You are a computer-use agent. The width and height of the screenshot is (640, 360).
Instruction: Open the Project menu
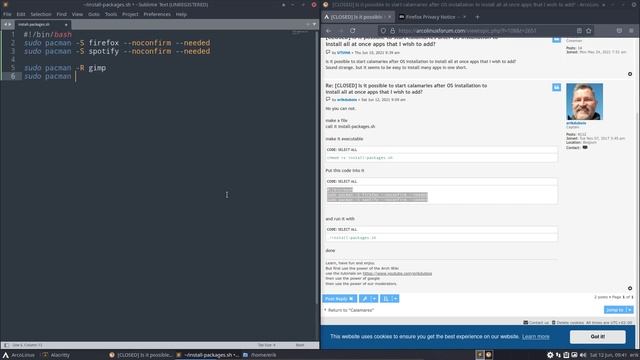(130, 14)
